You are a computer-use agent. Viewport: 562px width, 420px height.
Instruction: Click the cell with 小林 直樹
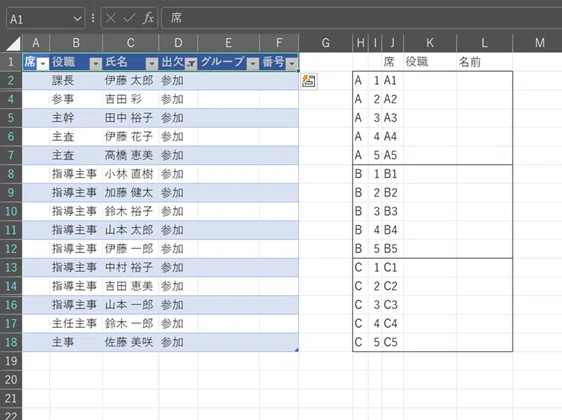pos(130,174)
